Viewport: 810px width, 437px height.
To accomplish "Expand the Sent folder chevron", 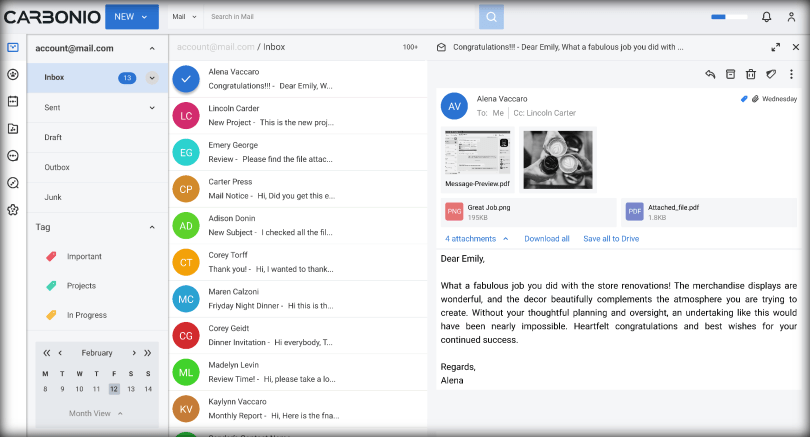I will click(x=152, y=108).
